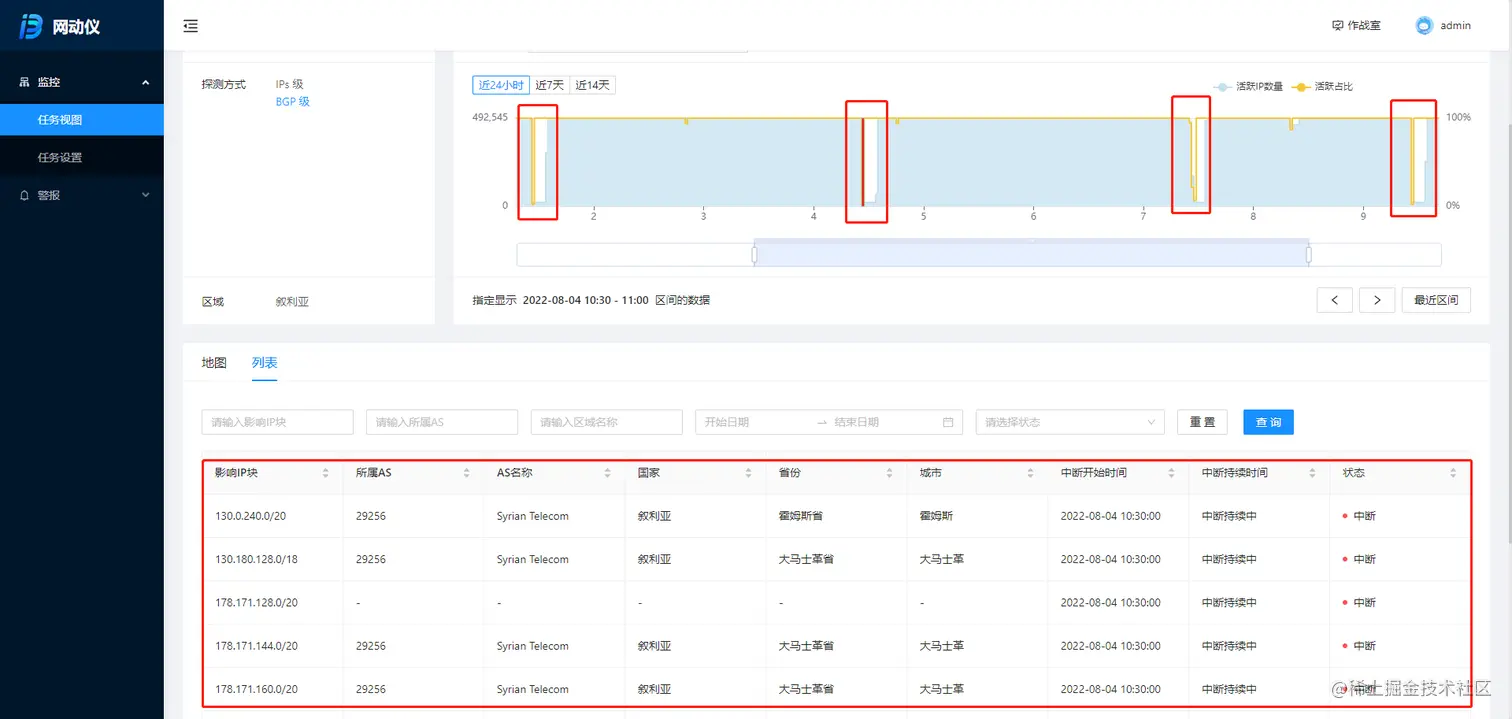Viewport: 1512px width, 719px height.
Task: Click the 最近区间 button
Action: pyautogui.click(x=1436, y=300)
